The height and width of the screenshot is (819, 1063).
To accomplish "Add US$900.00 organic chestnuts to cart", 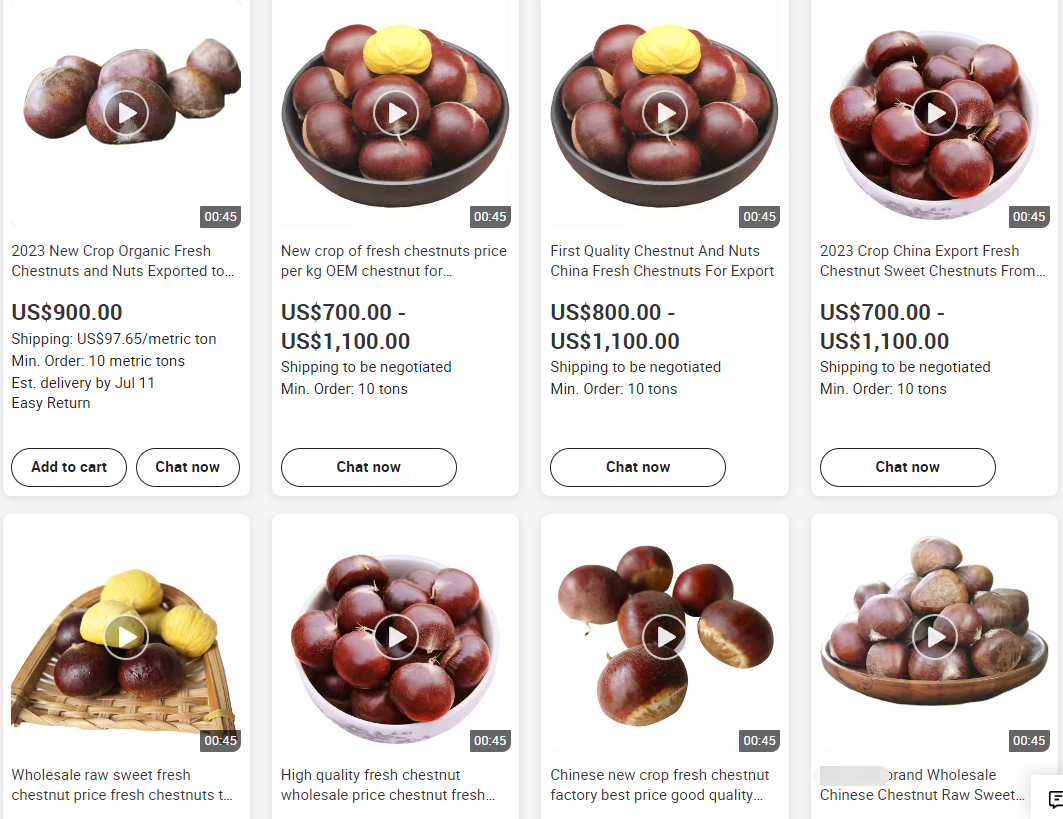I will (69, 467).
